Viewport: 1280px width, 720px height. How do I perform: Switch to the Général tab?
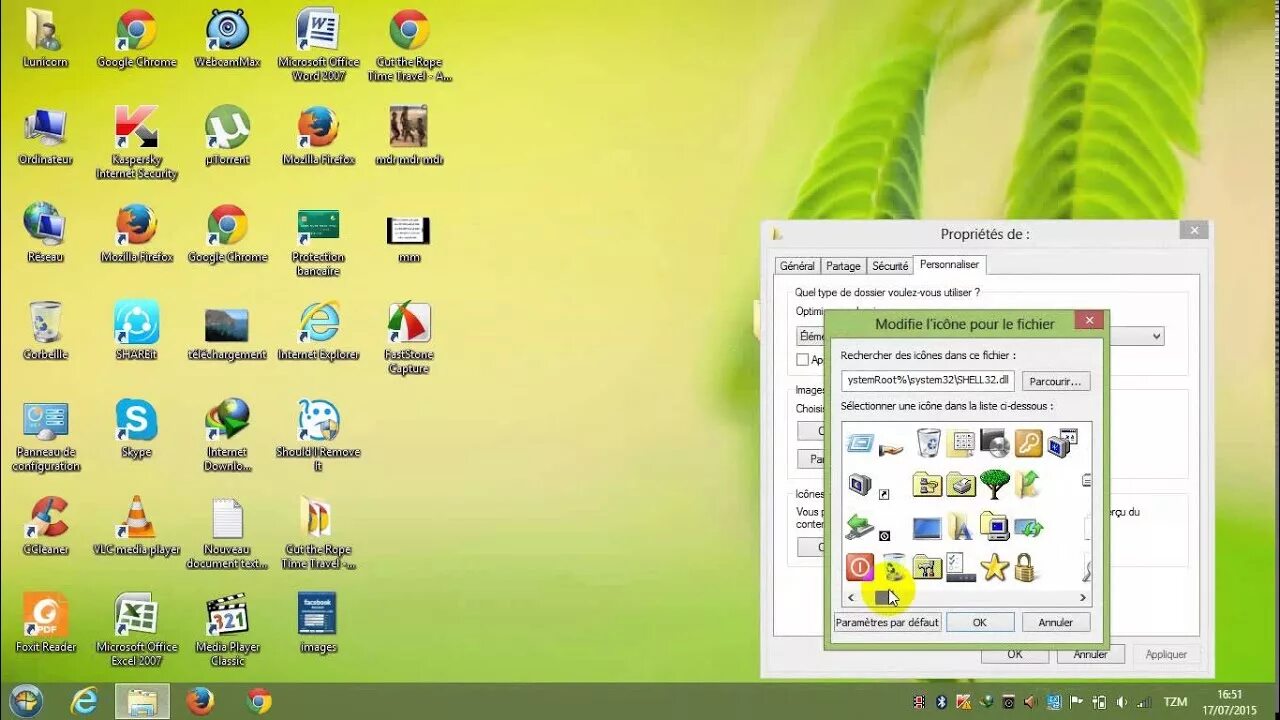[797, 266]
